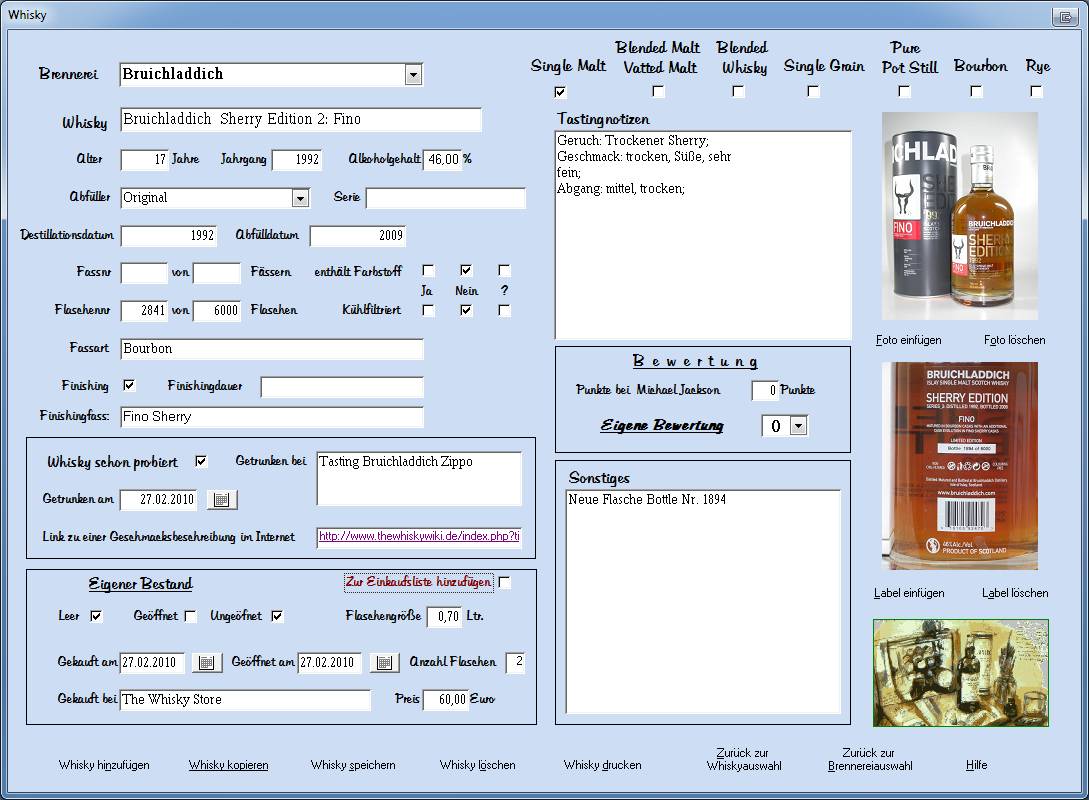This screenshot has height=800, width=1089.
Task: Click the Alkoholgehalt field
Action: point(442,160)
